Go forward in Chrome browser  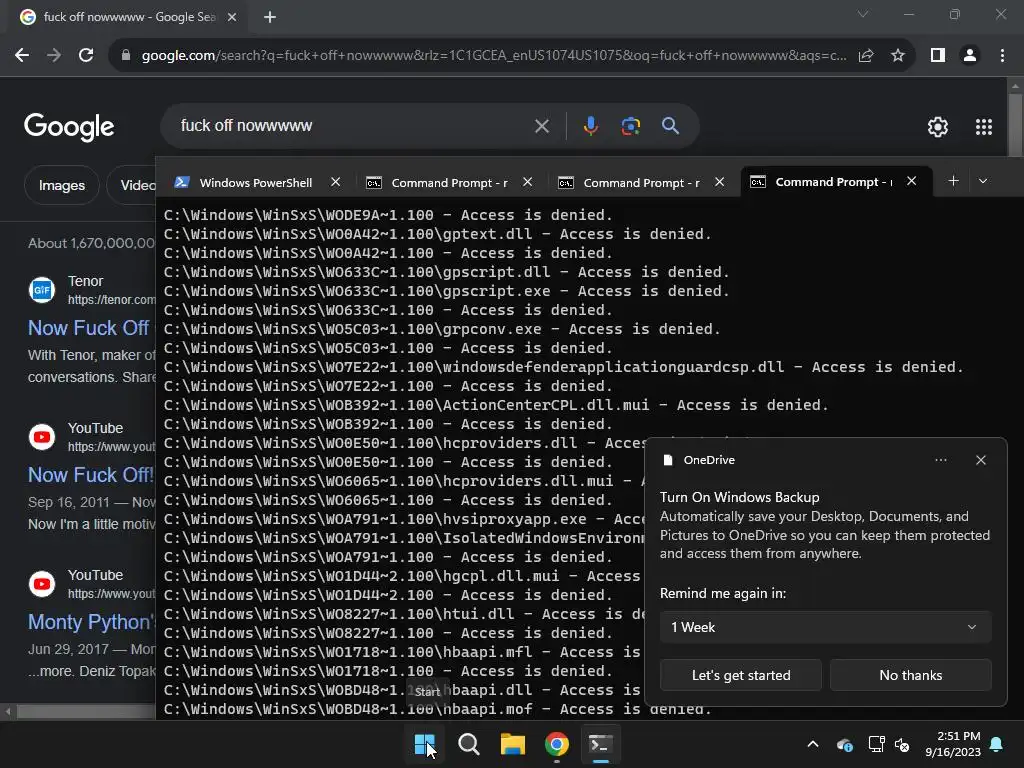[x=54, y=56]
